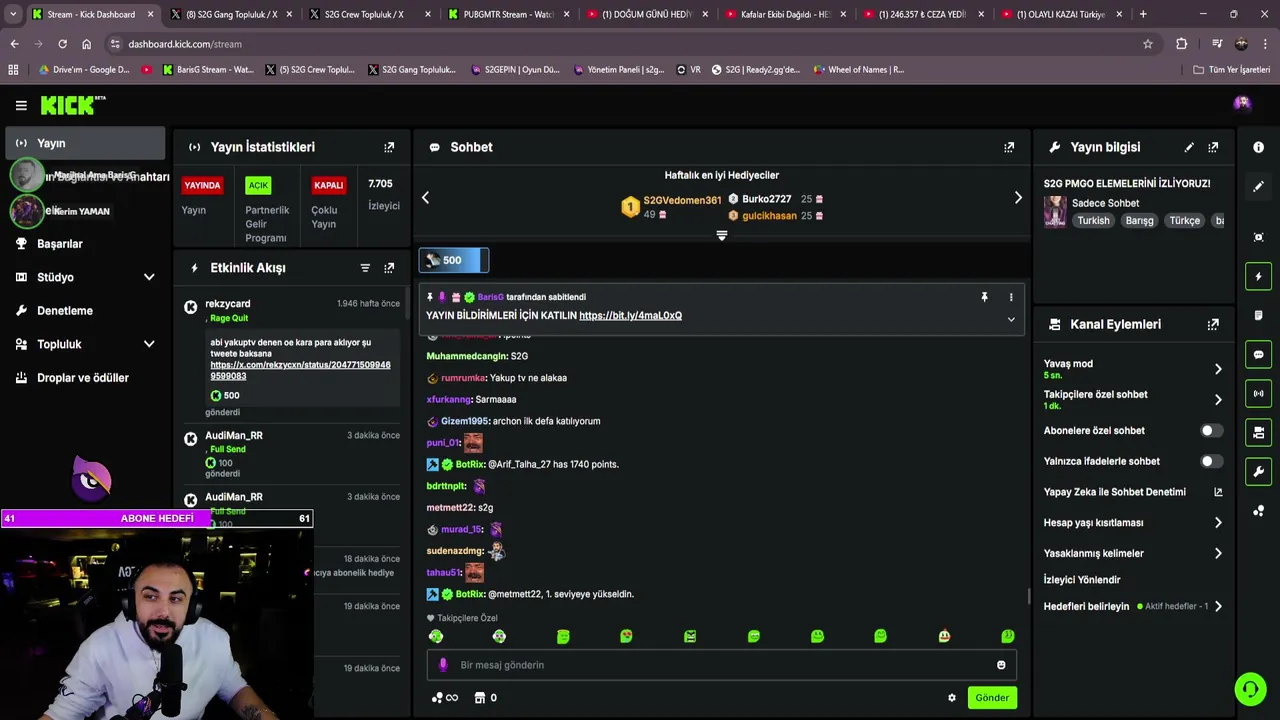The height and width of the screenshot is (720, 1280).
Task: Click the lightning bolt icon in right toolbar
Action: [x=1258, y=276]
